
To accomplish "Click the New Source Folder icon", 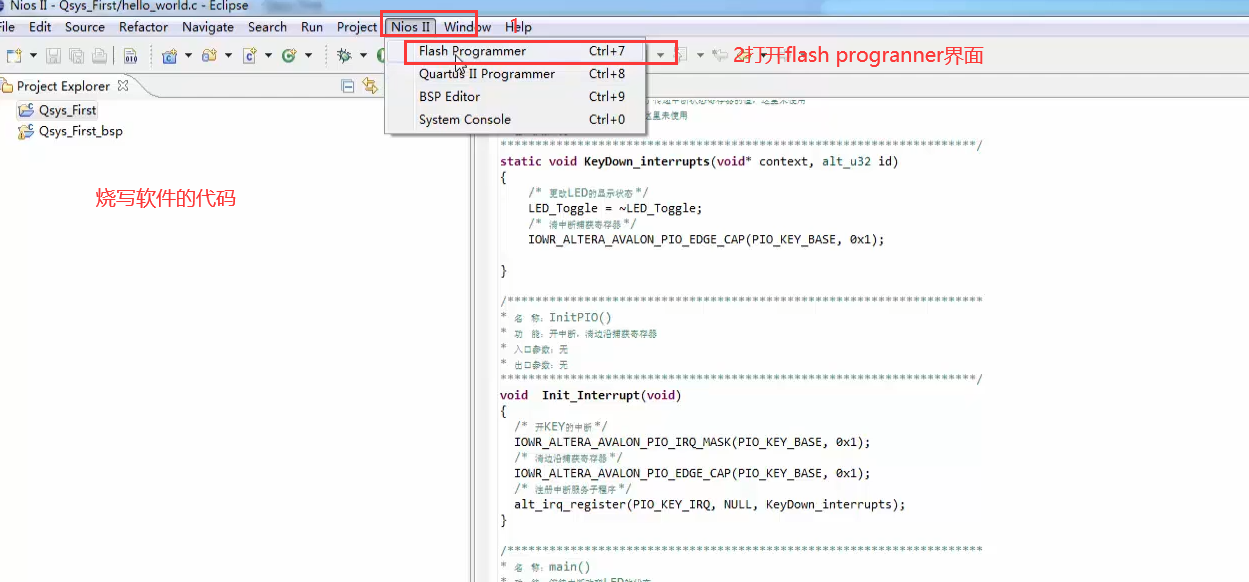I will pyautogui.click(x=209, y=55).
